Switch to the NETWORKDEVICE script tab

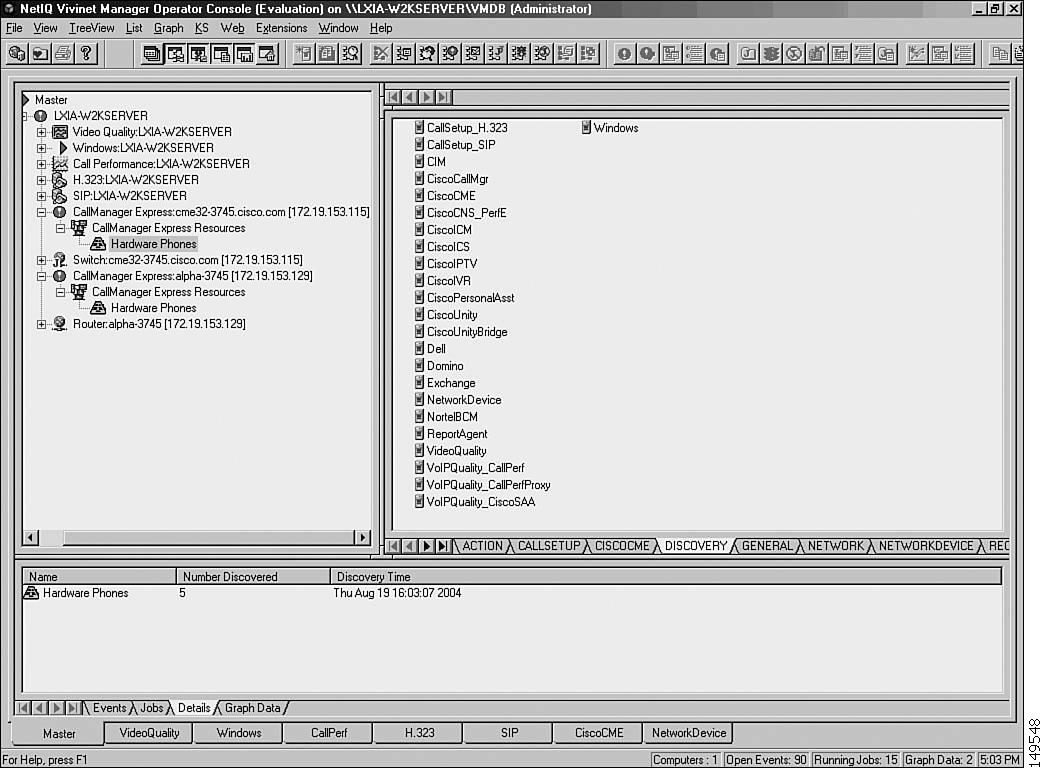coord(925,546)
